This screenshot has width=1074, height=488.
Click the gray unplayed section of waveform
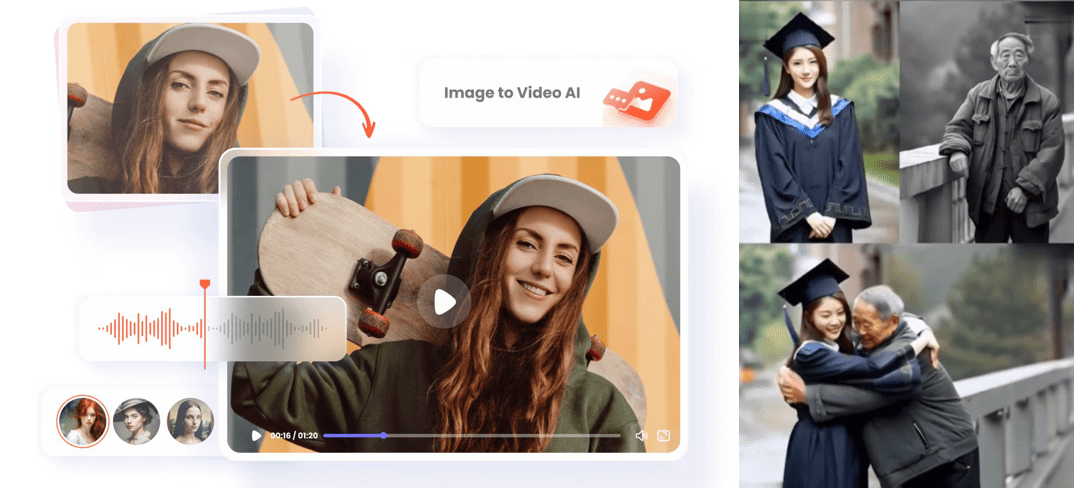tap(270, 328)
